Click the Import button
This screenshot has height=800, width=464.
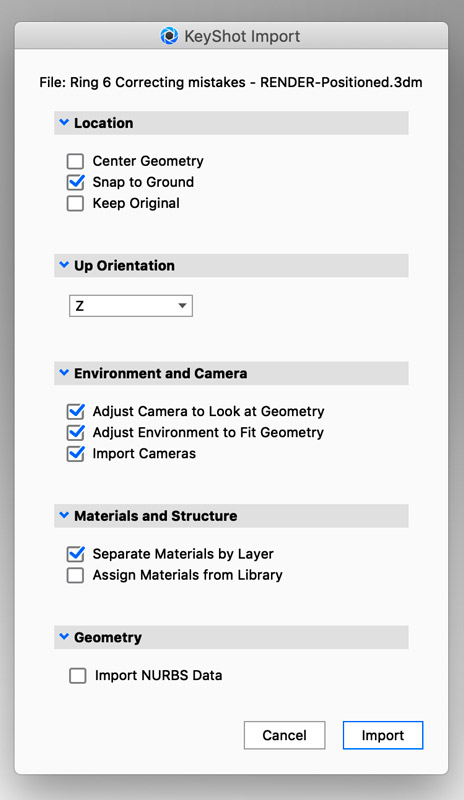[383, 735]
